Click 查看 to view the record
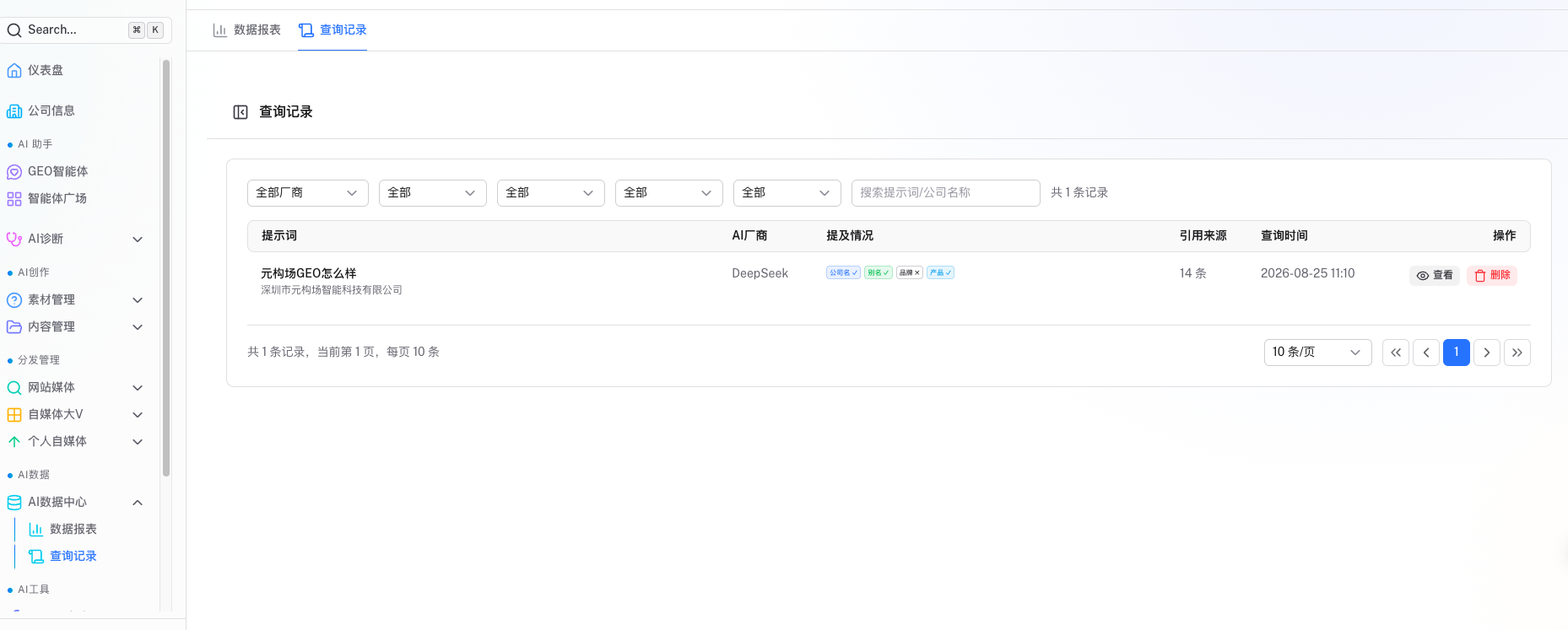Image resolution: width=1568 pixels, height=630 pixels. point(1435,276)
